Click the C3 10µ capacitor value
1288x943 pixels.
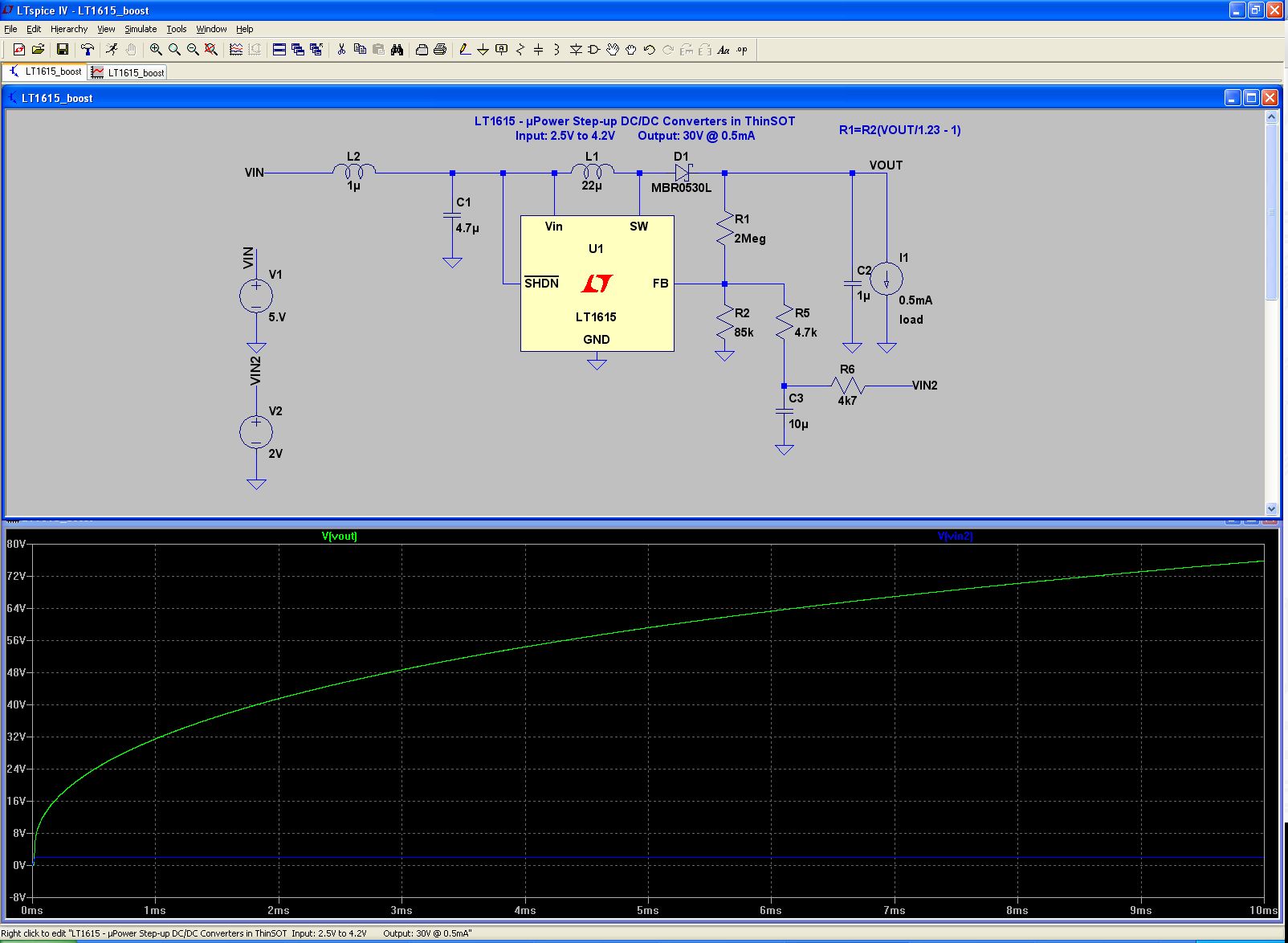[798, 424]
